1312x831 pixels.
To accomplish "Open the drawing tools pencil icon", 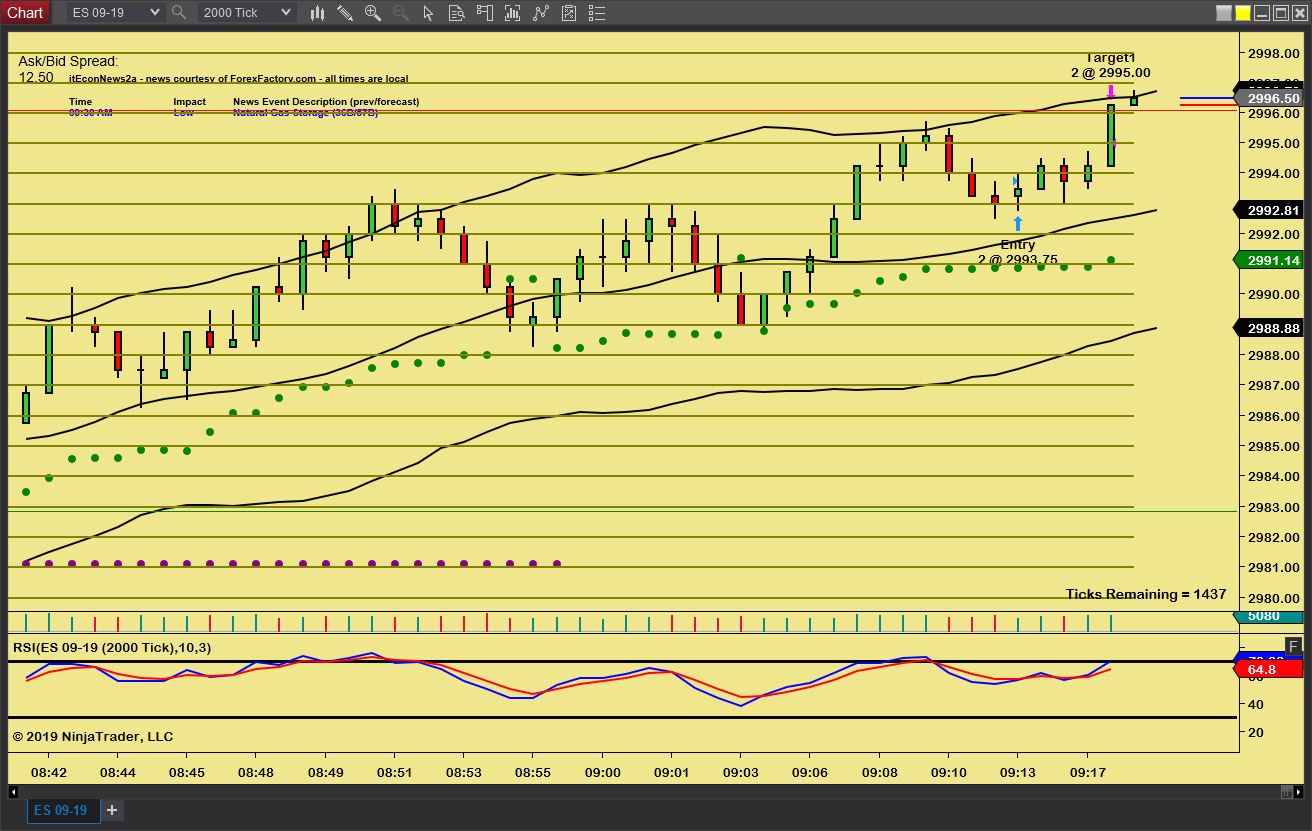I will (345, 13).
